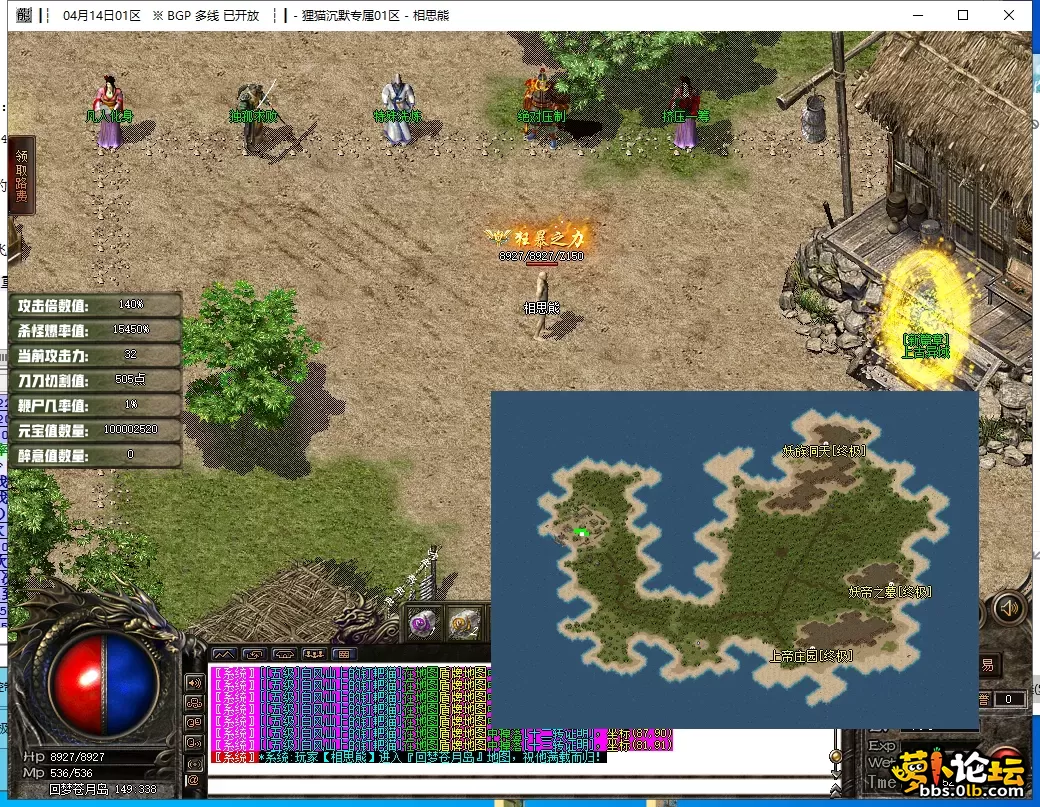Click the chat scroll down arrow
The width and height of the screenshot is (1040, 807).
pos(836,773)
